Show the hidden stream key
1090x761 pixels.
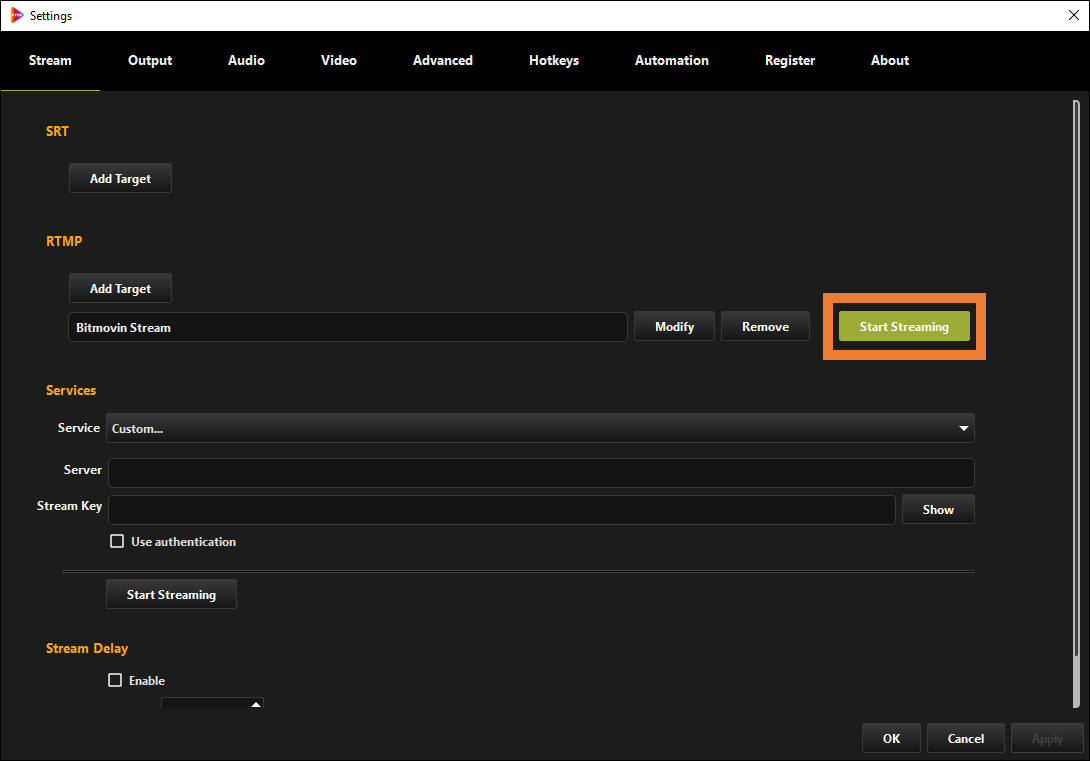point(938,509)
